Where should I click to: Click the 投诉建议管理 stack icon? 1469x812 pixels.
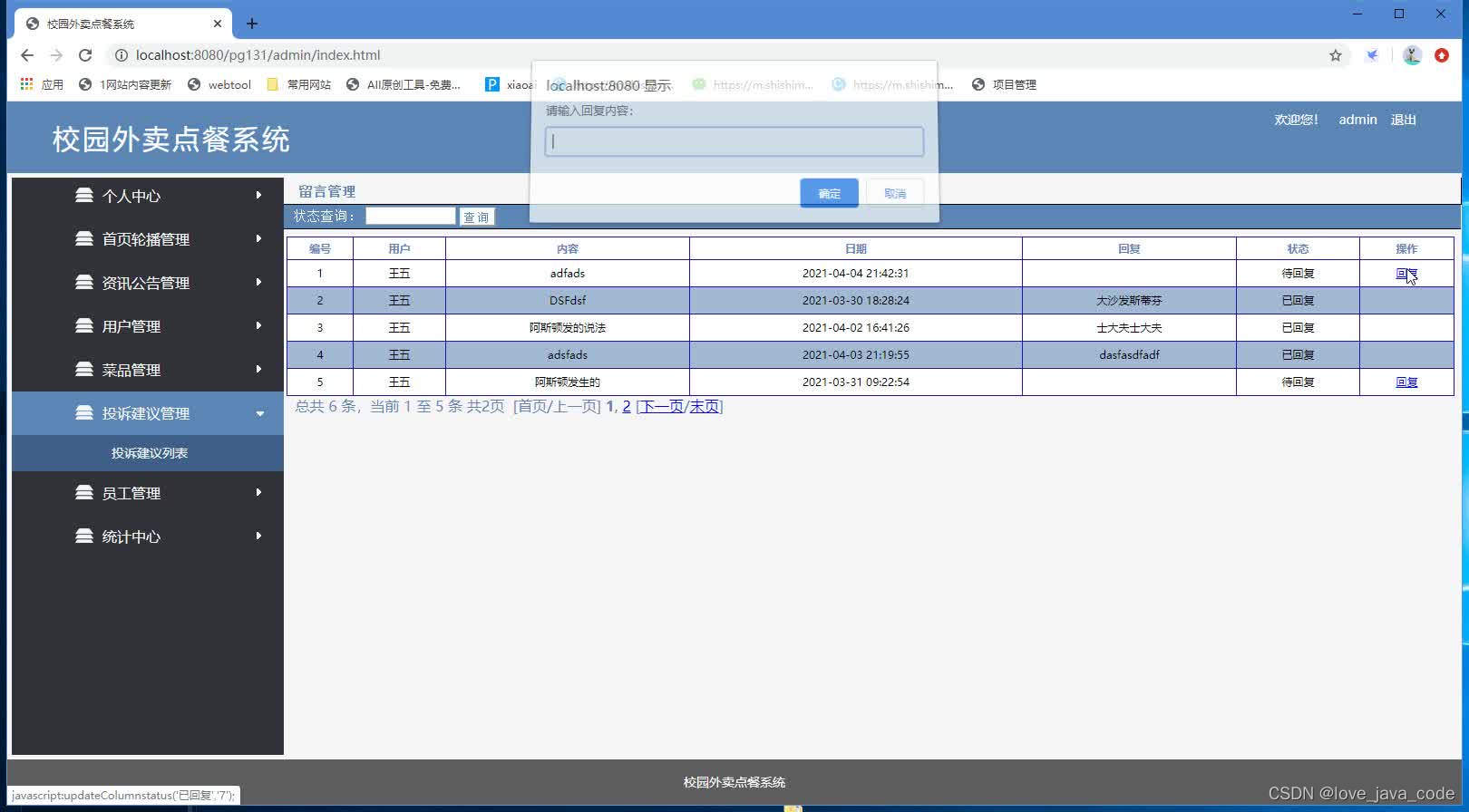coord(84,413)
